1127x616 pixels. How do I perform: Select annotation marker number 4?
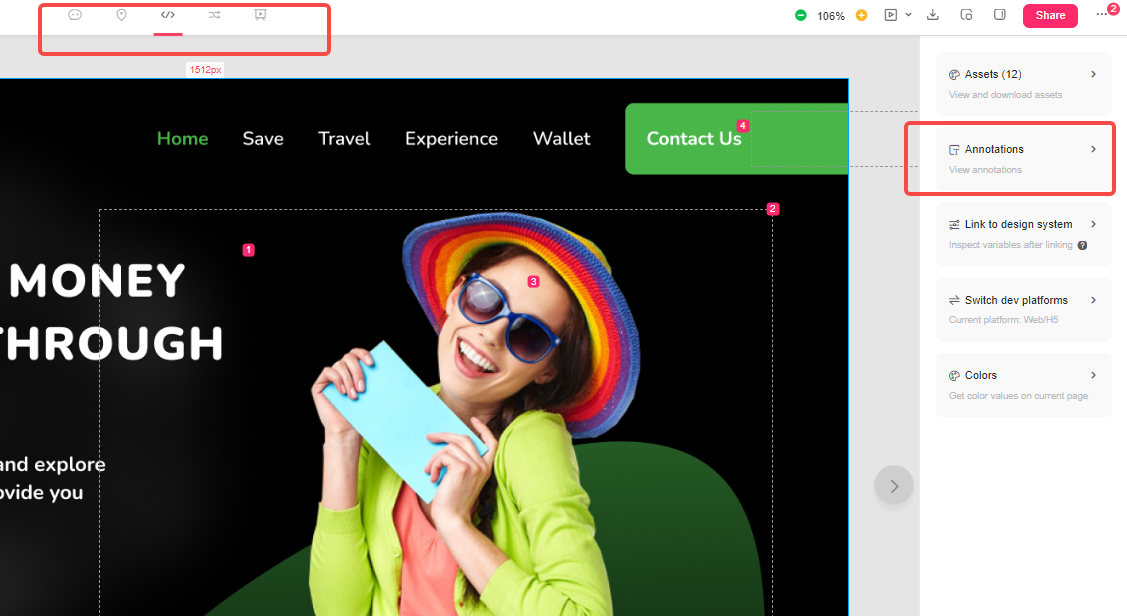click(x=742, y=126)
